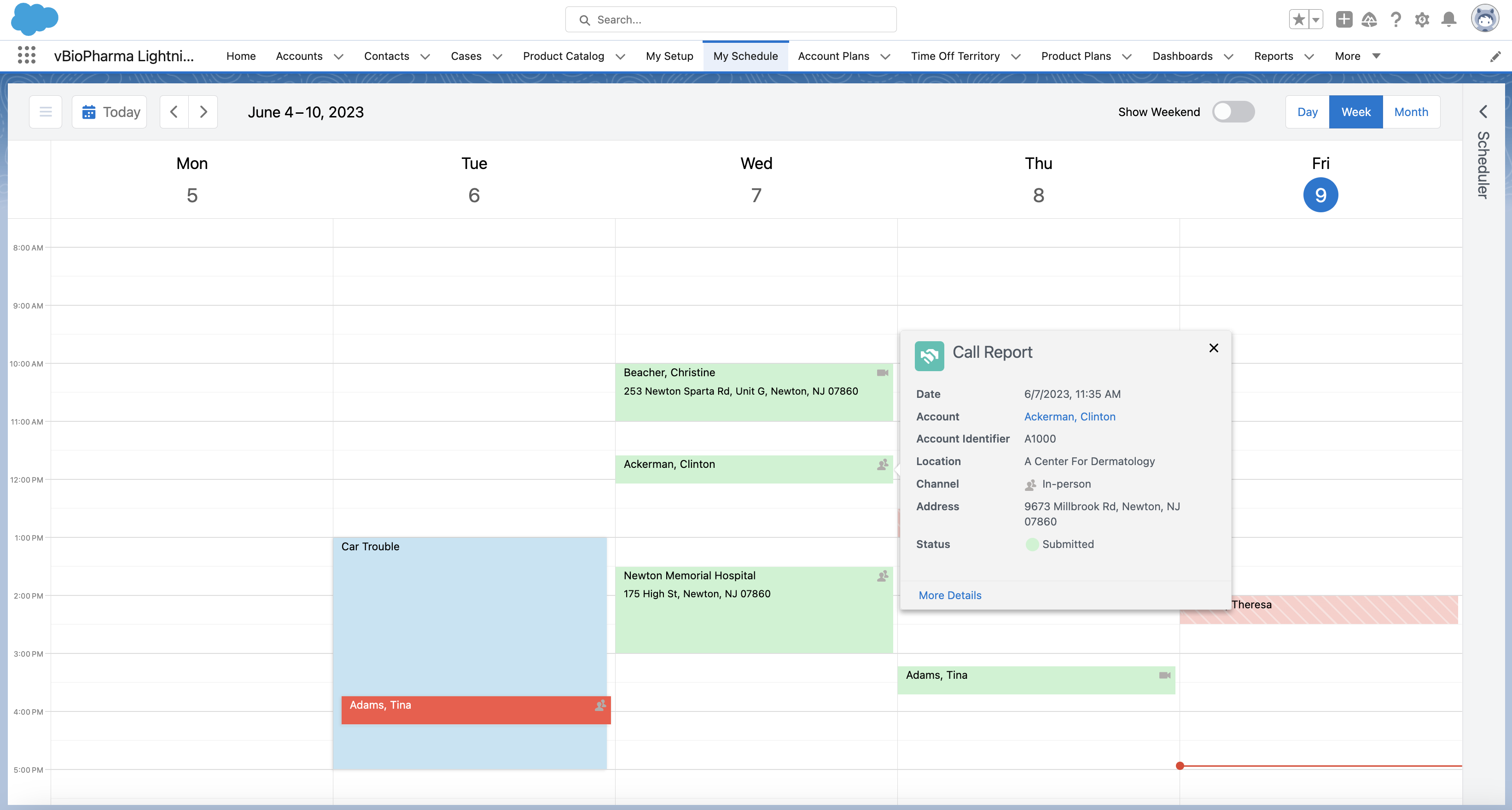Screen dimensions: 1512x810
Task: Open the App Launcher grid icon
Action: point(26,55)
